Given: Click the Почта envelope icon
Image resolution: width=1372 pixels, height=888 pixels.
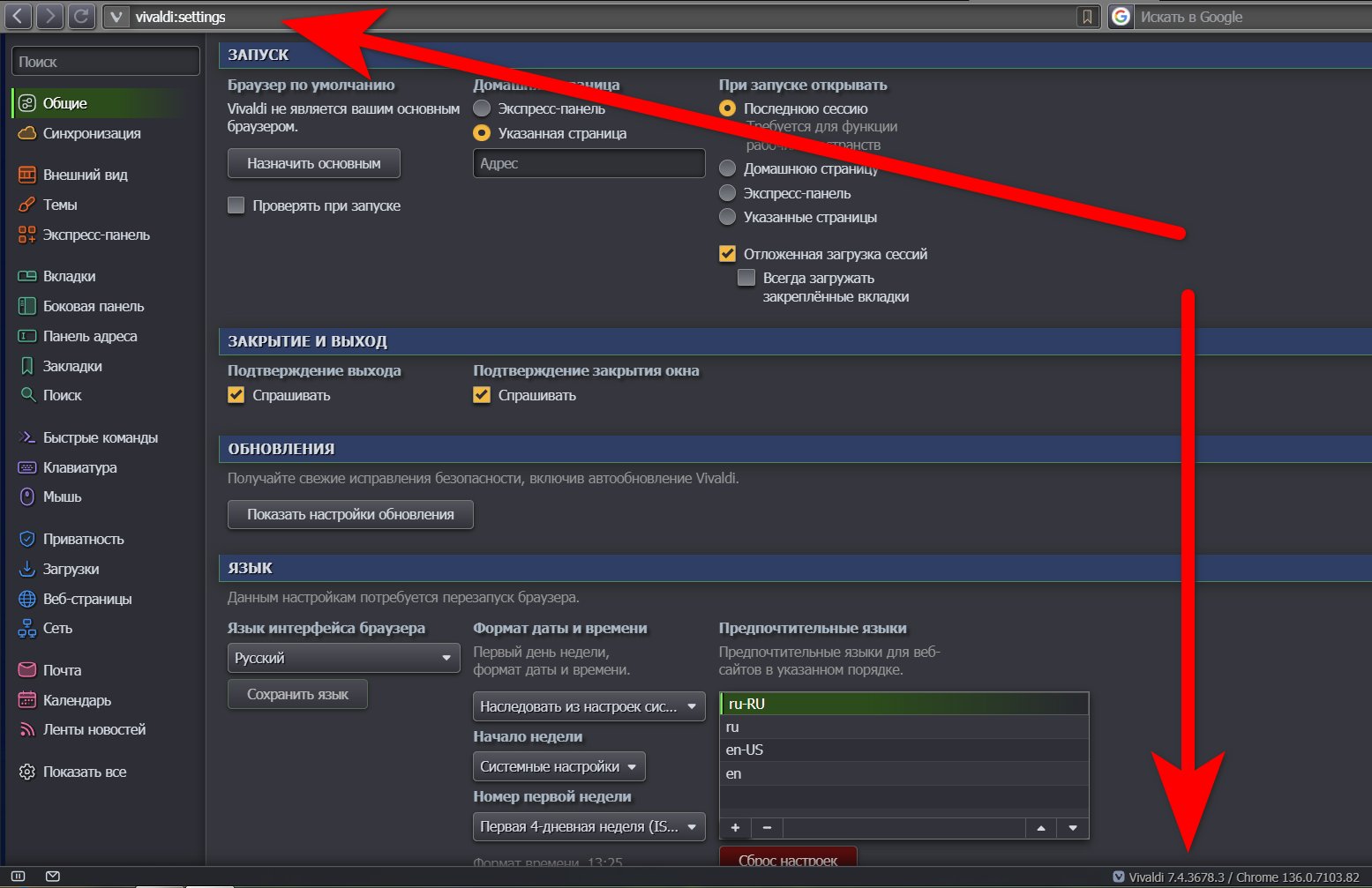Looking at the screenshot, I should 27,670.
